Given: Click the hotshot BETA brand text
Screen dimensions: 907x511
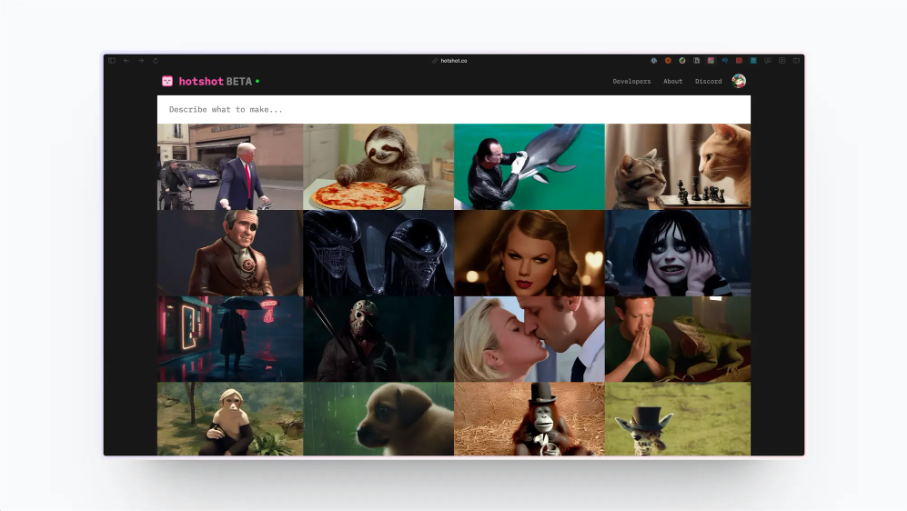Looking at the screenshot, I should 215,81.
